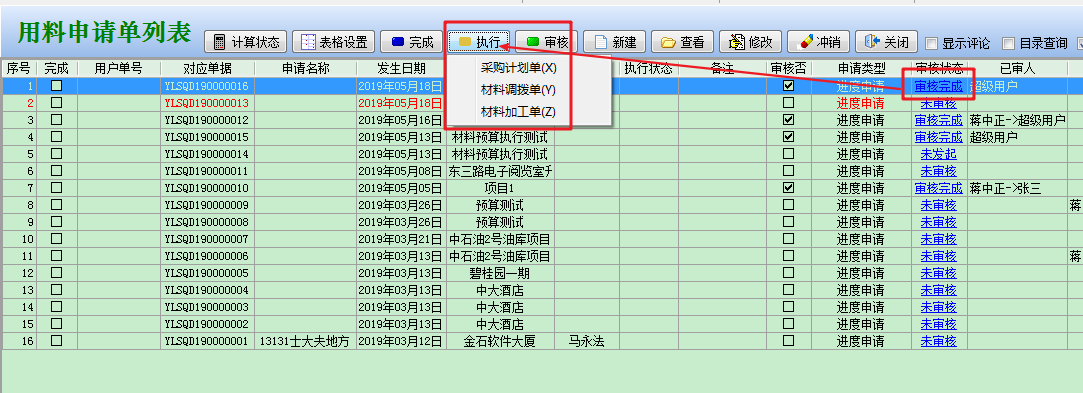1083x393 pixels.
Task: Click the blue icon on 完成 button
Action: coord(397,42)
